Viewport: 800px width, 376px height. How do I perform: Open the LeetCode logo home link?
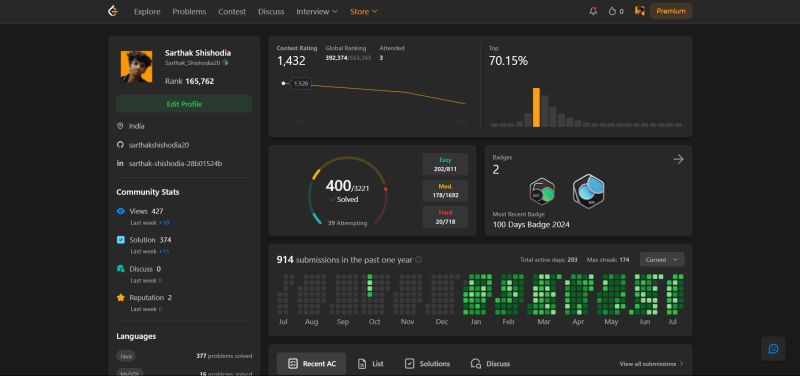click(113, 11)
